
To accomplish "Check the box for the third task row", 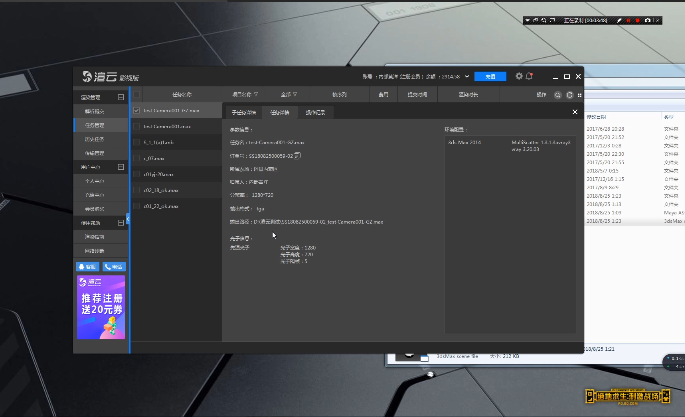I will click(x=136, y=142).
